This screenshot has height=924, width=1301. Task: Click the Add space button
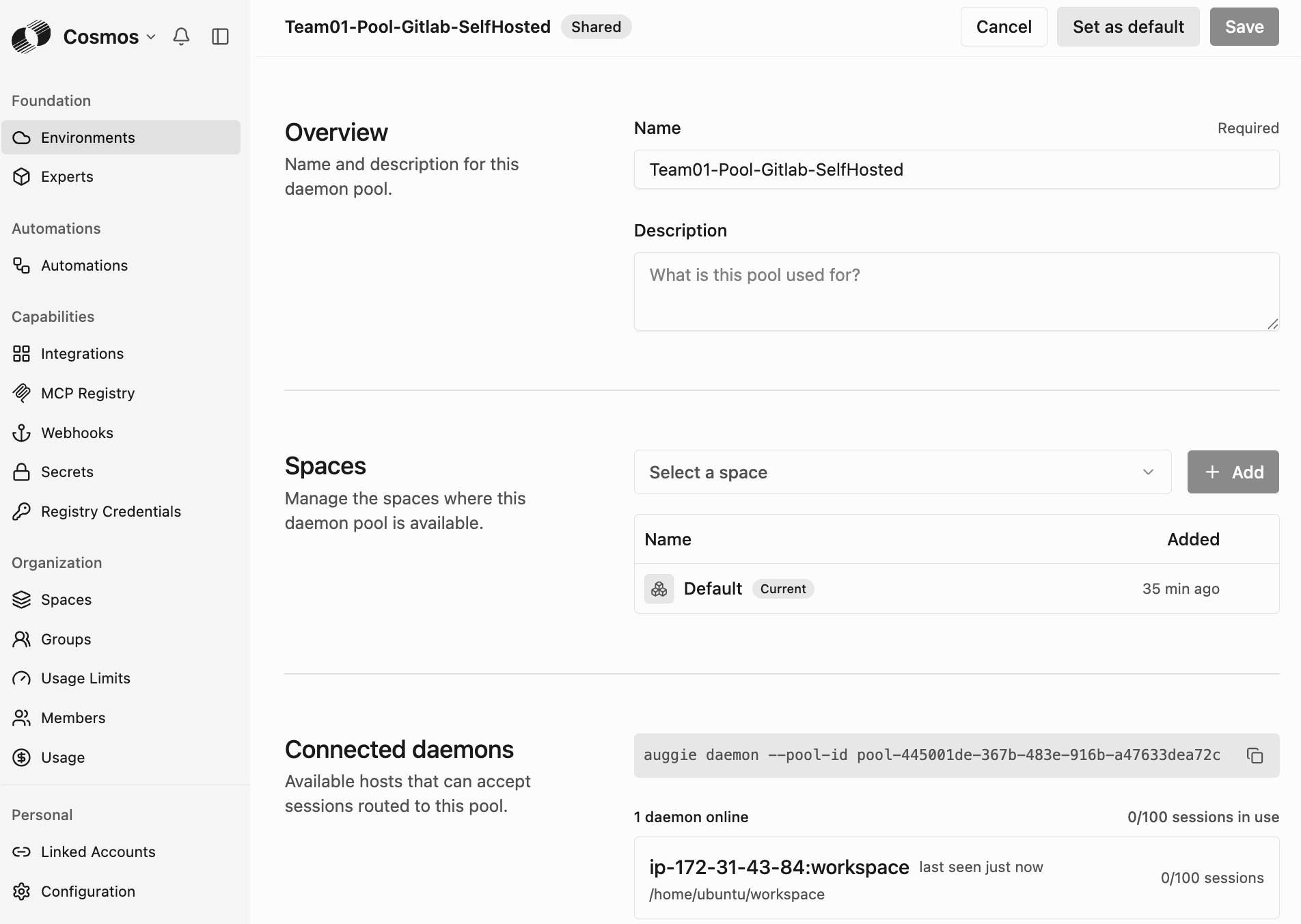[1233, 472]
